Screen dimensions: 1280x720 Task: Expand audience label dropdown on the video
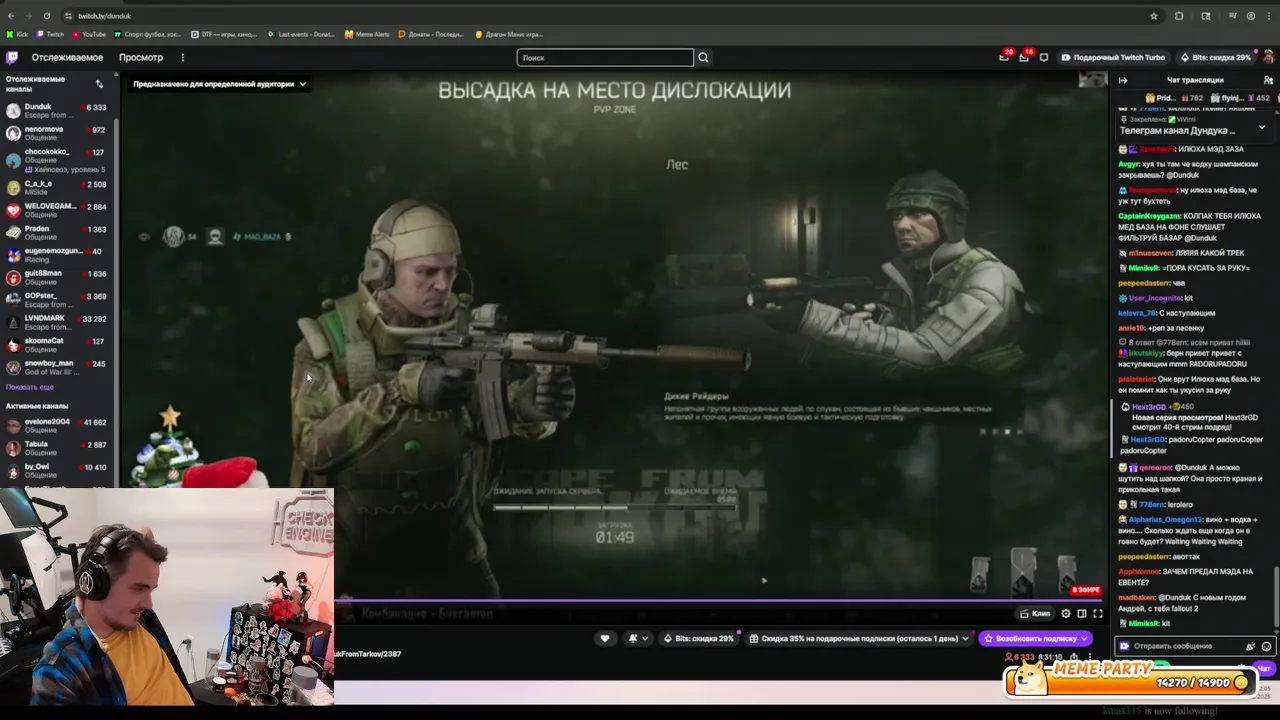point(219,84)
